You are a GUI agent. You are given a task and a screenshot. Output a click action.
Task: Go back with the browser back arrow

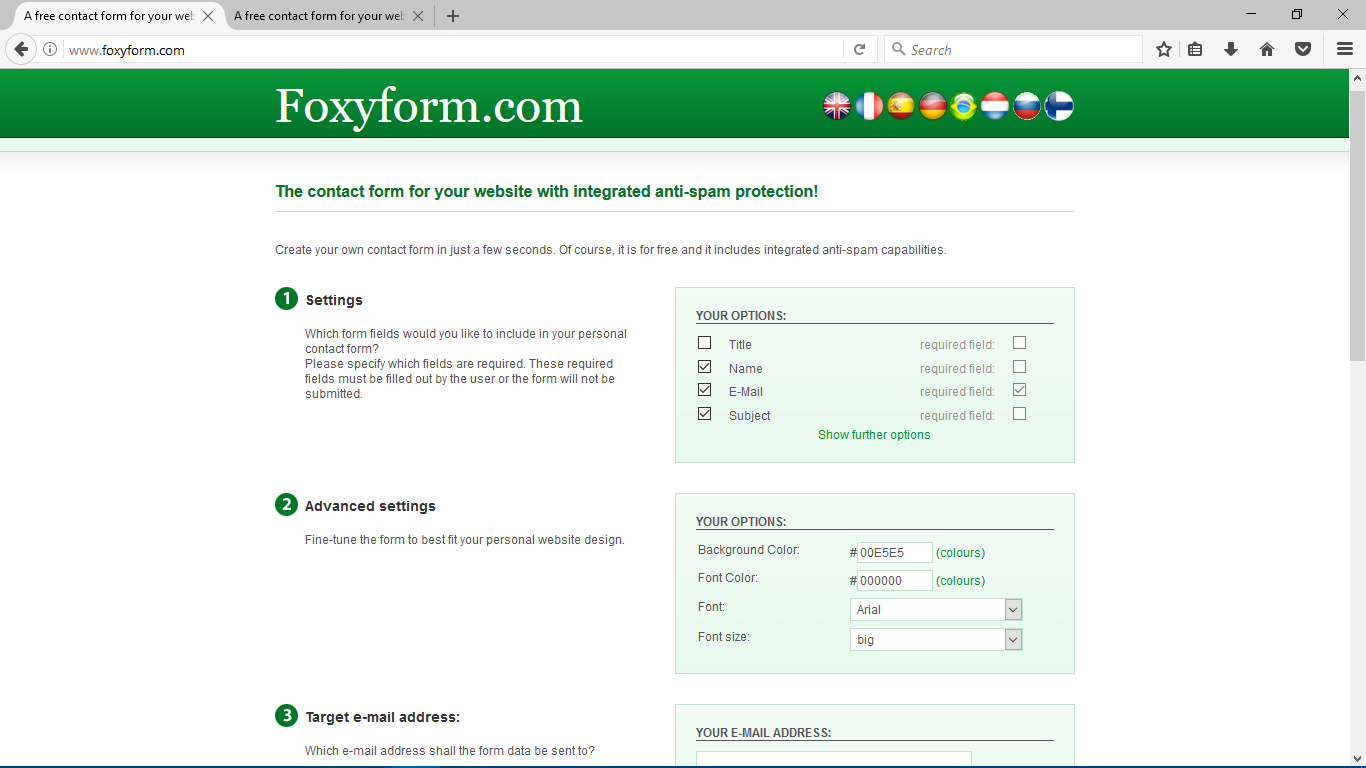tap(21, 49)
